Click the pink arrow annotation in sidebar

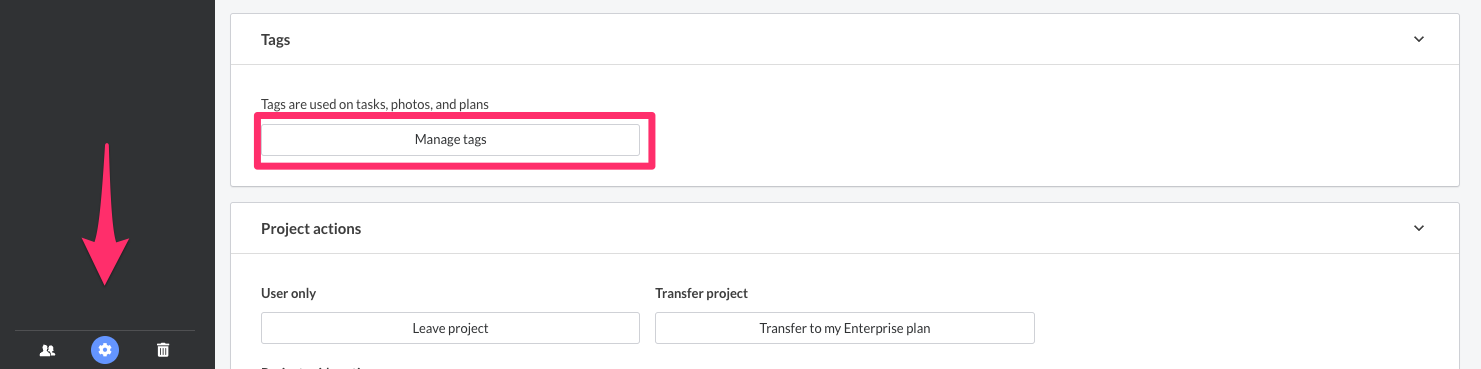(x=106, y=213)
